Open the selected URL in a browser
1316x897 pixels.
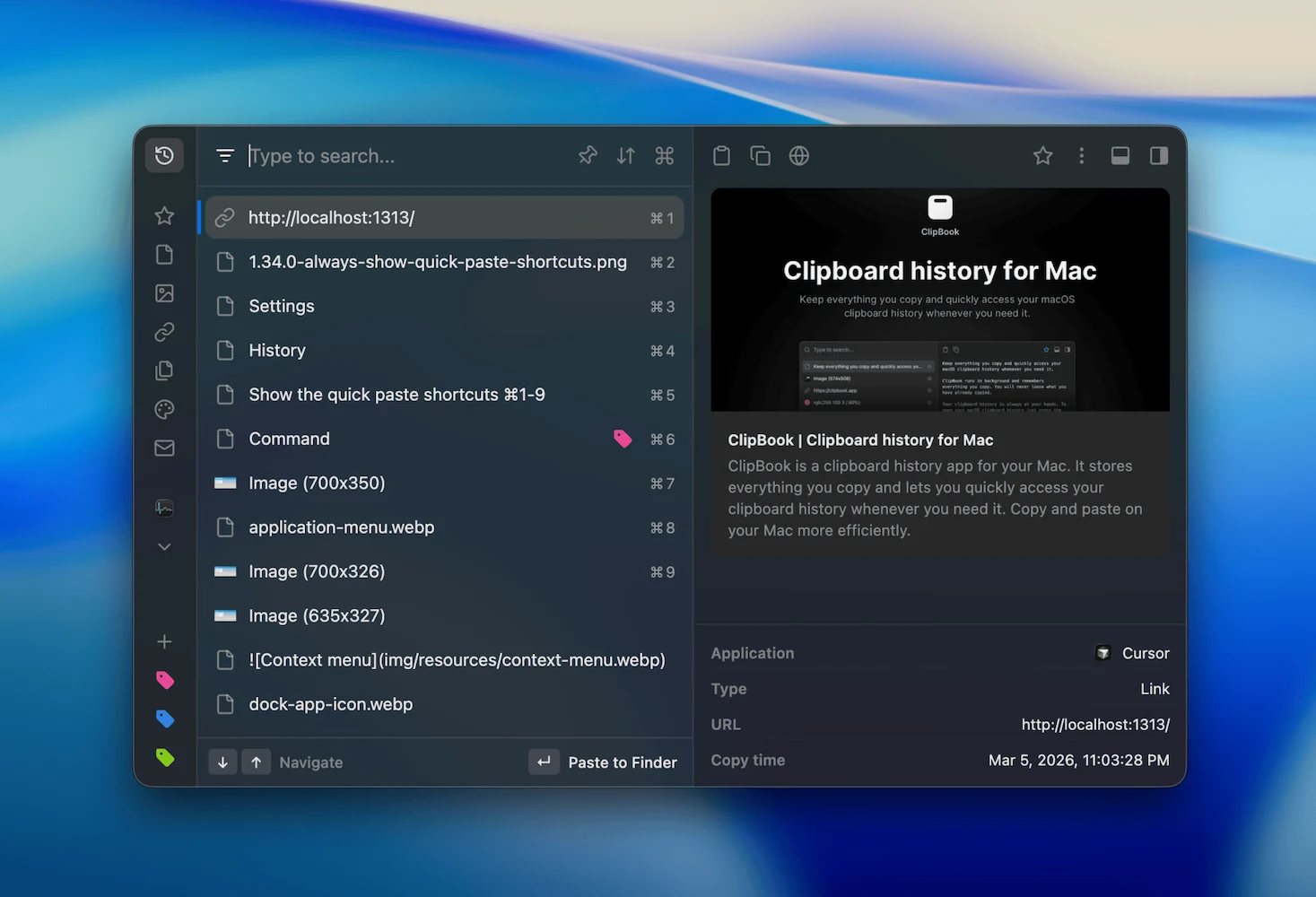tap(799, 155)
